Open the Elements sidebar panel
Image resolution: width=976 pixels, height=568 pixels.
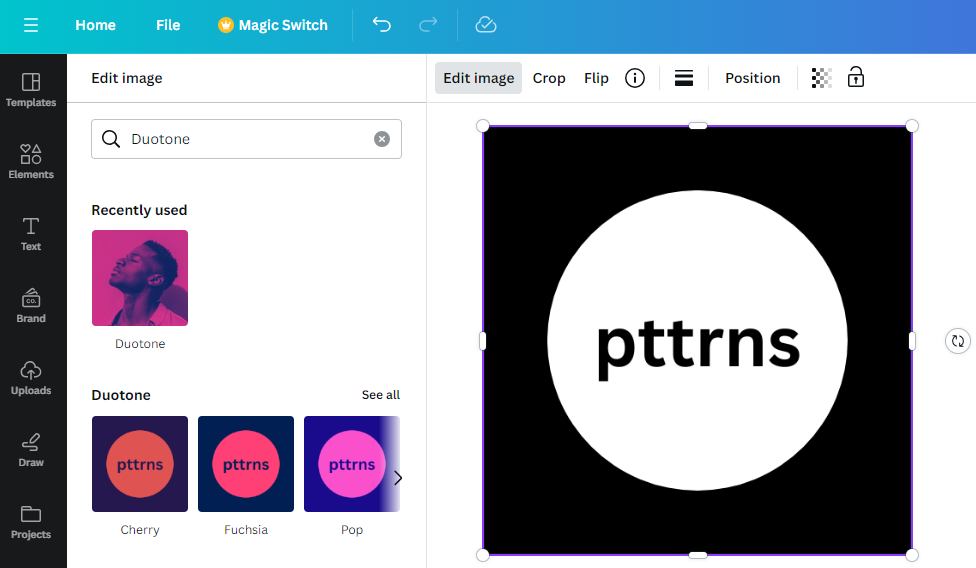31,162
